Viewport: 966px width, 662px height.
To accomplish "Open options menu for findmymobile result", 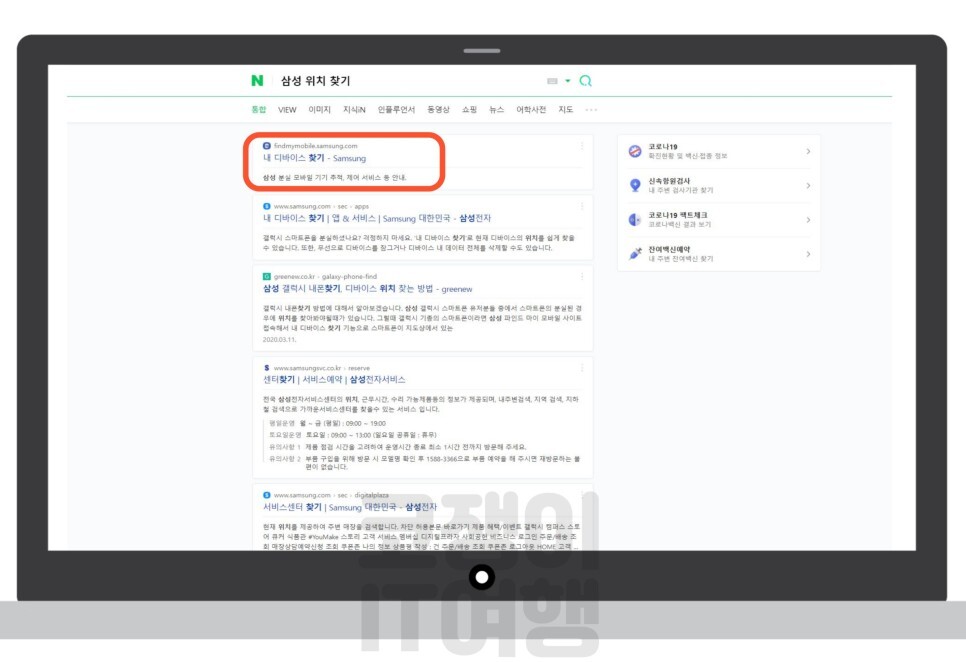I will pos(582,146).
